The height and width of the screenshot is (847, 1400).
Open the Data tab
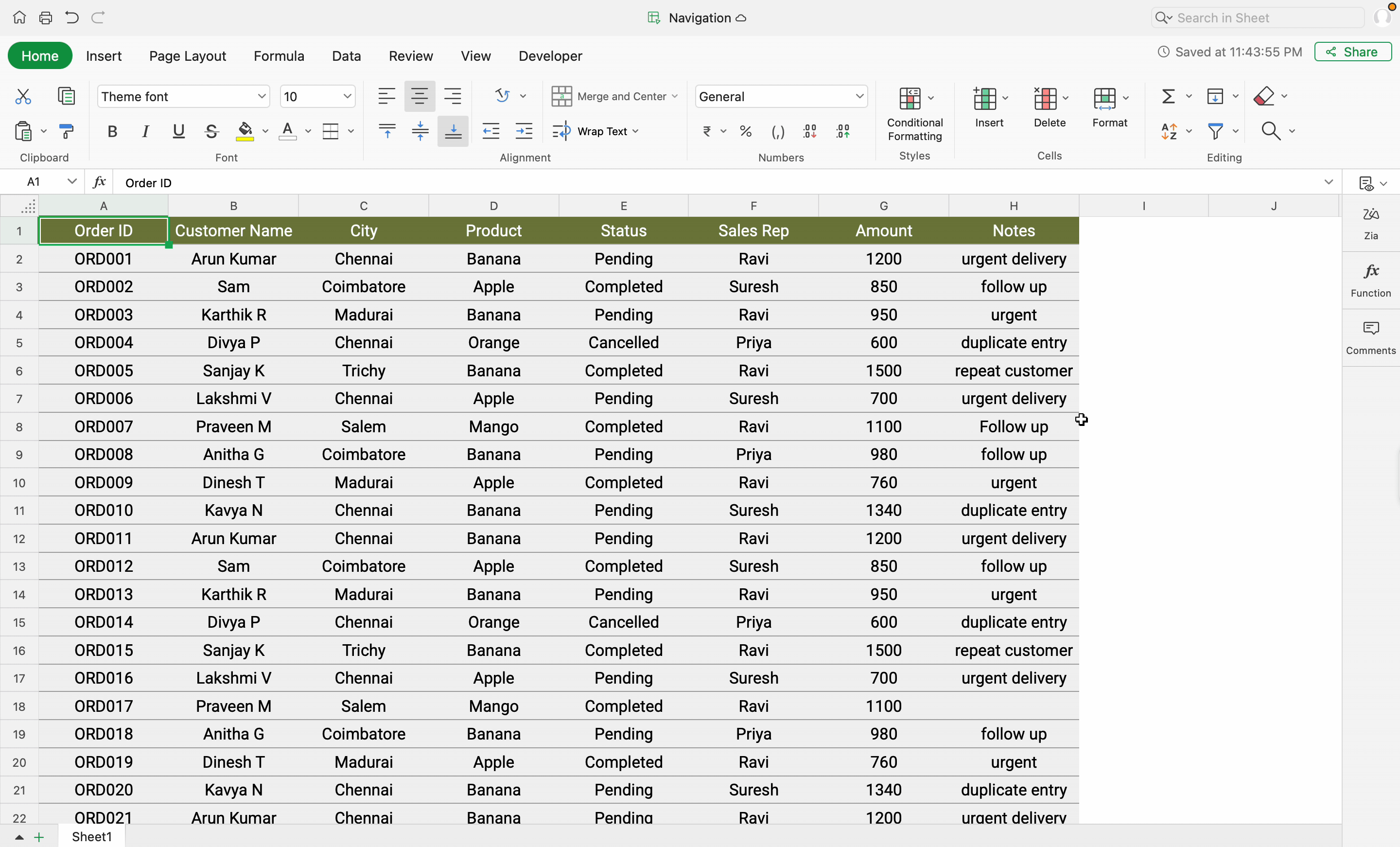click(x=346, y=56)
